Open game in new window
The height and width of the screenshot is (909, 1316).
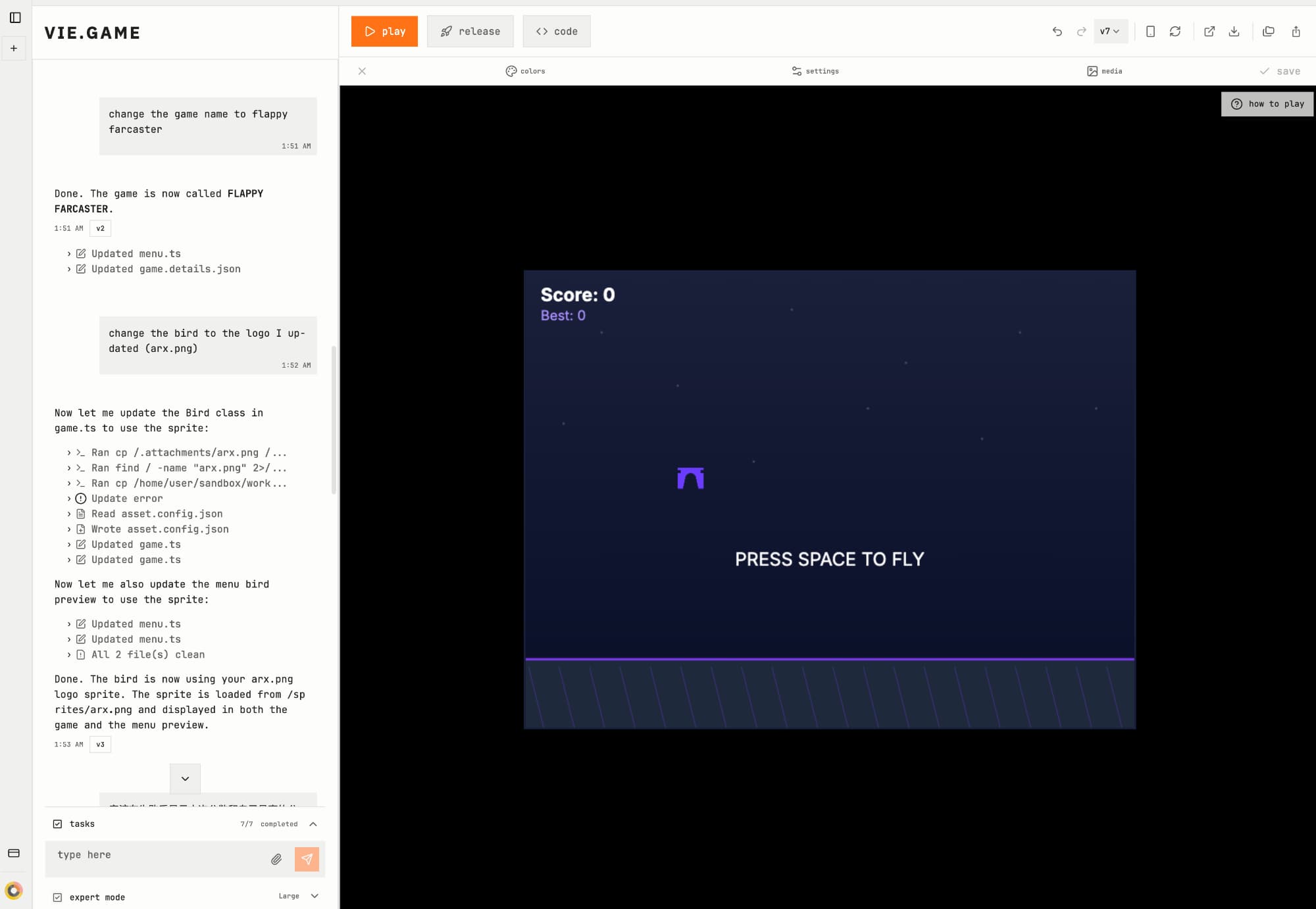click(x=1209, y=32)
